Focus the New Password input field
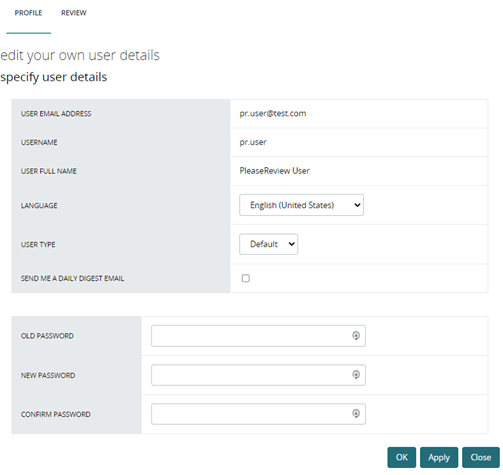503x475 pixels. (258, 375)
